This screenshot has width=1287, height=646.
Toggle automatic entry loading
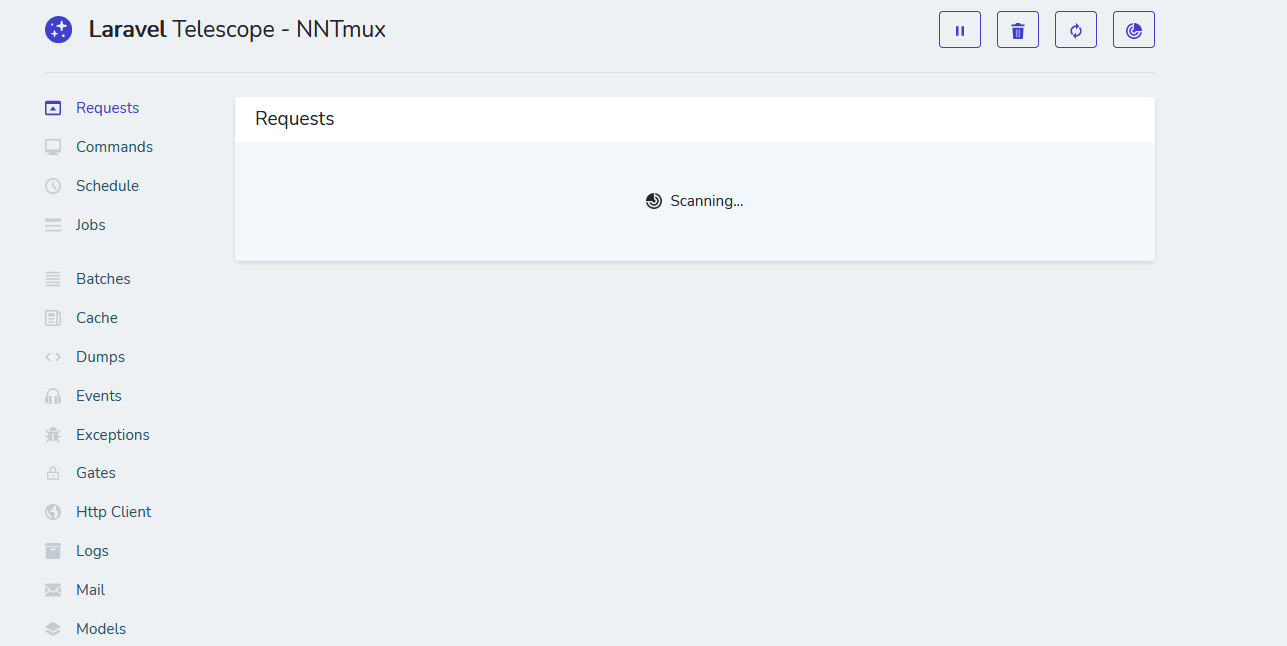coord(1075,29)
